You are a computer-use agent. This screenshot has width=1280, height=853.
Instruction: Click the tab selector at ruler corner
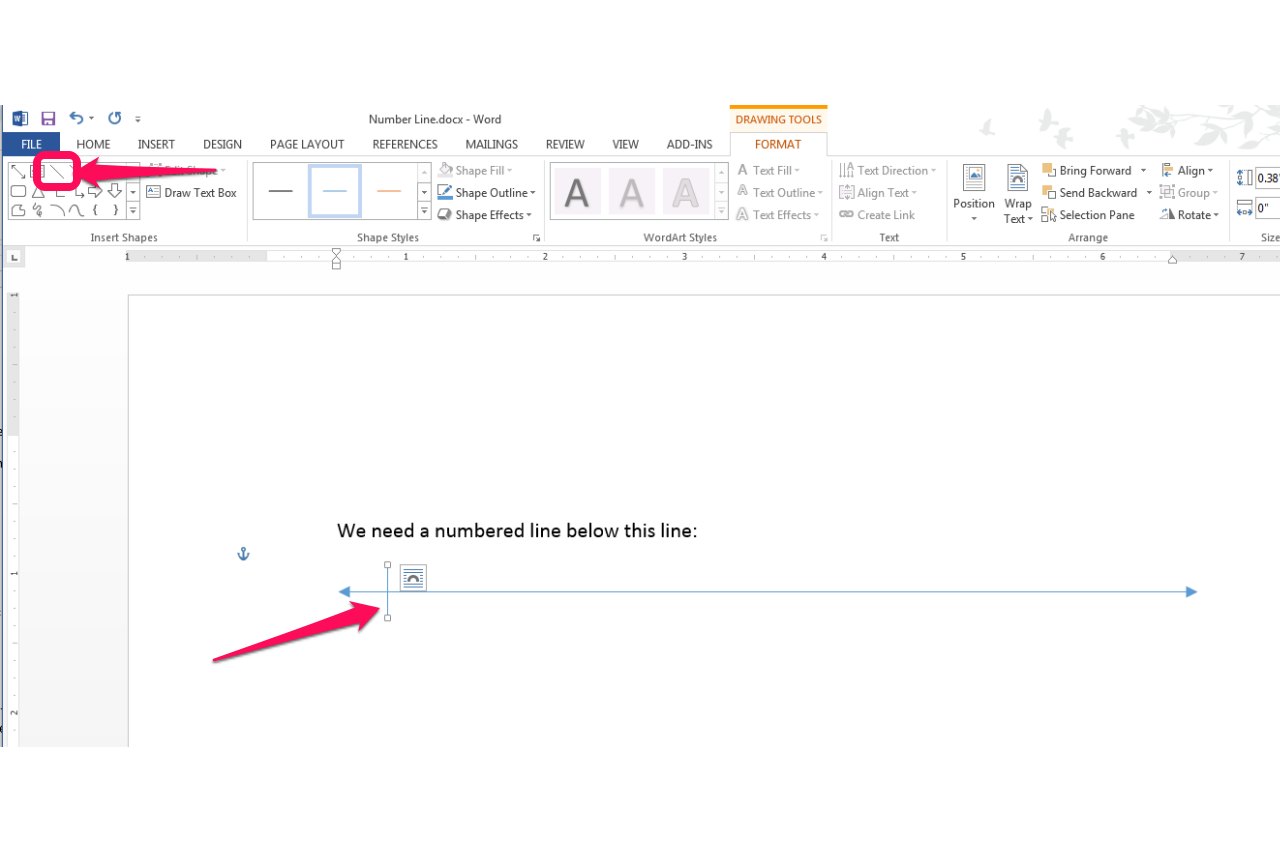14,257
